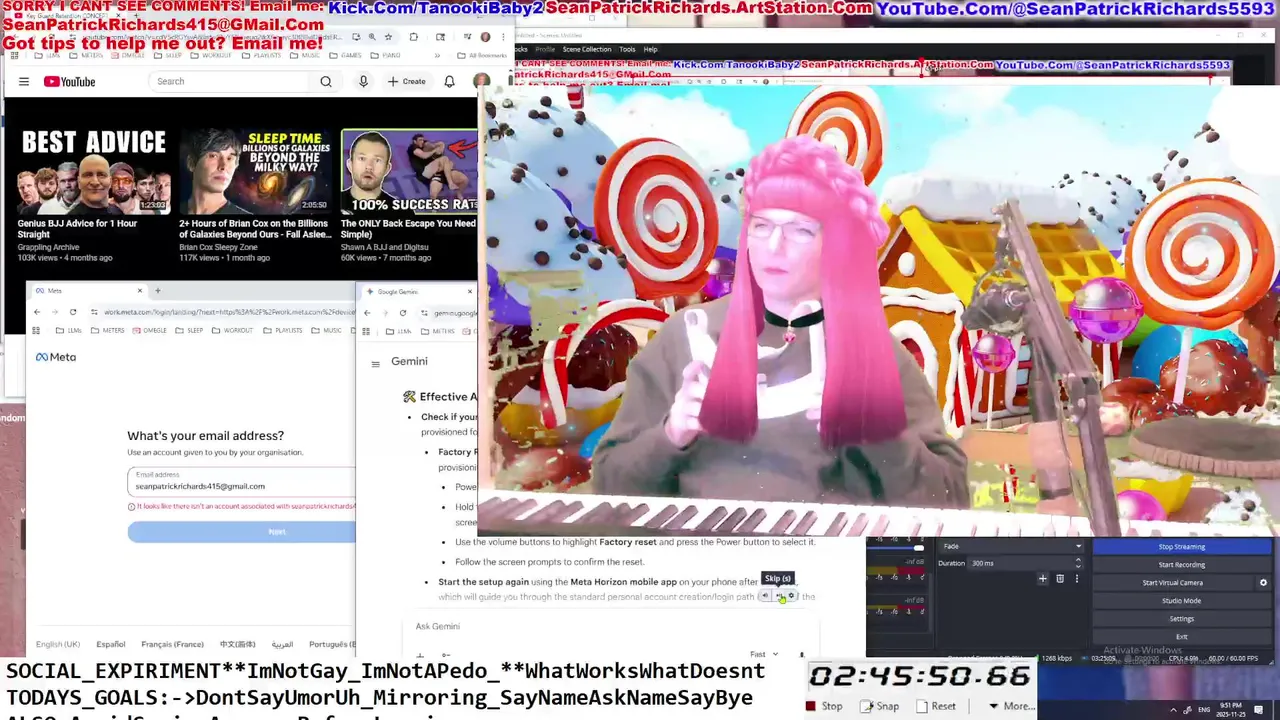Viewport: 1280px width, 720px height.
Task: Click Stop Streaming in OBS
Action: pos(1182,547)
